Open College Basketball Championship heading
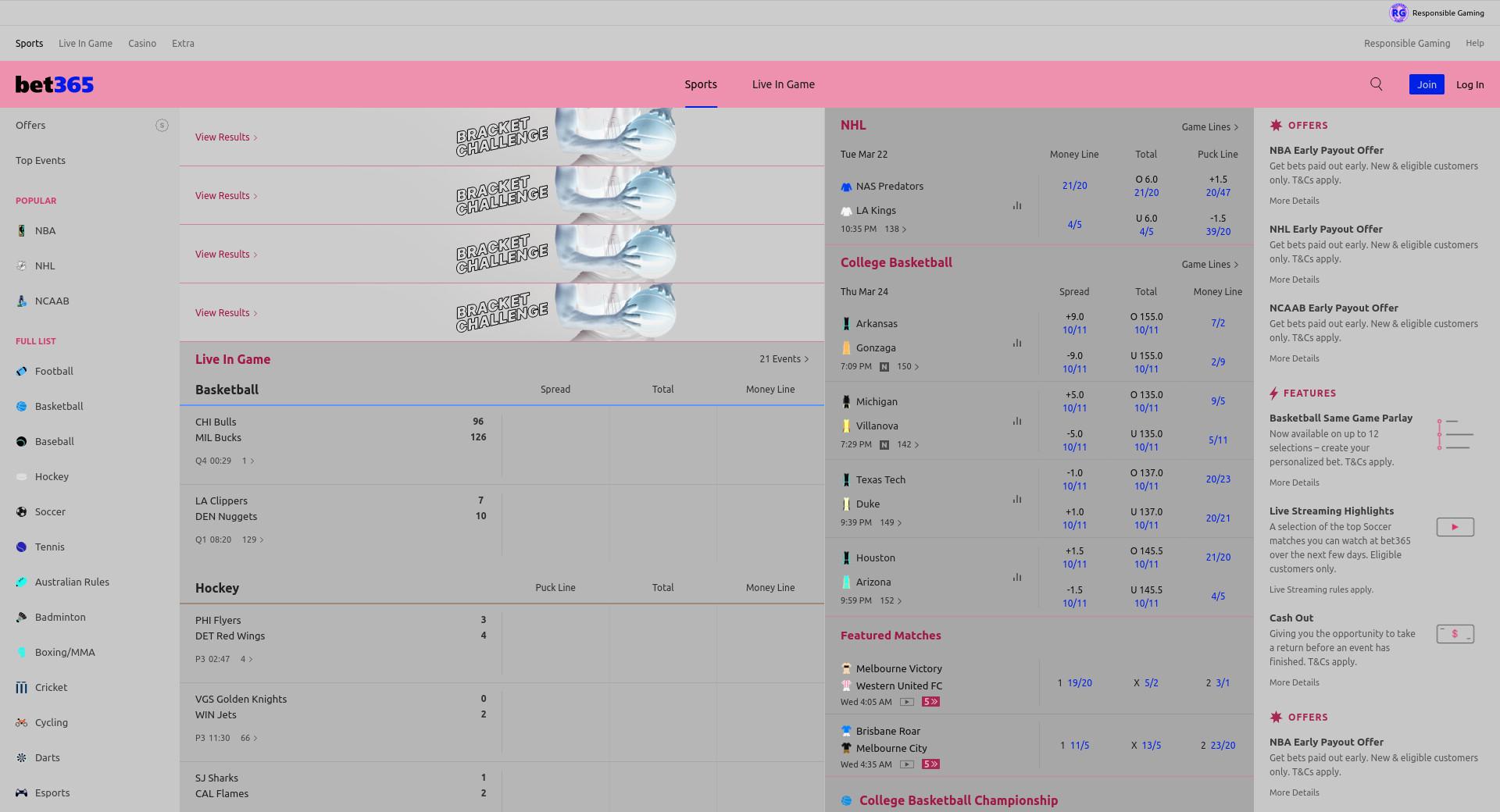This screenshot has height=812, width=1500. click(x=959, y=800)
